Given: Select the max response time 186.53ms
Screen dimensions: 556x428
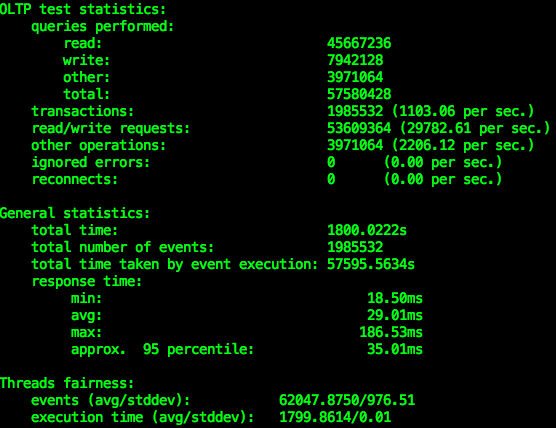Looking at the screenshot, I should click(x=391, y=332).
